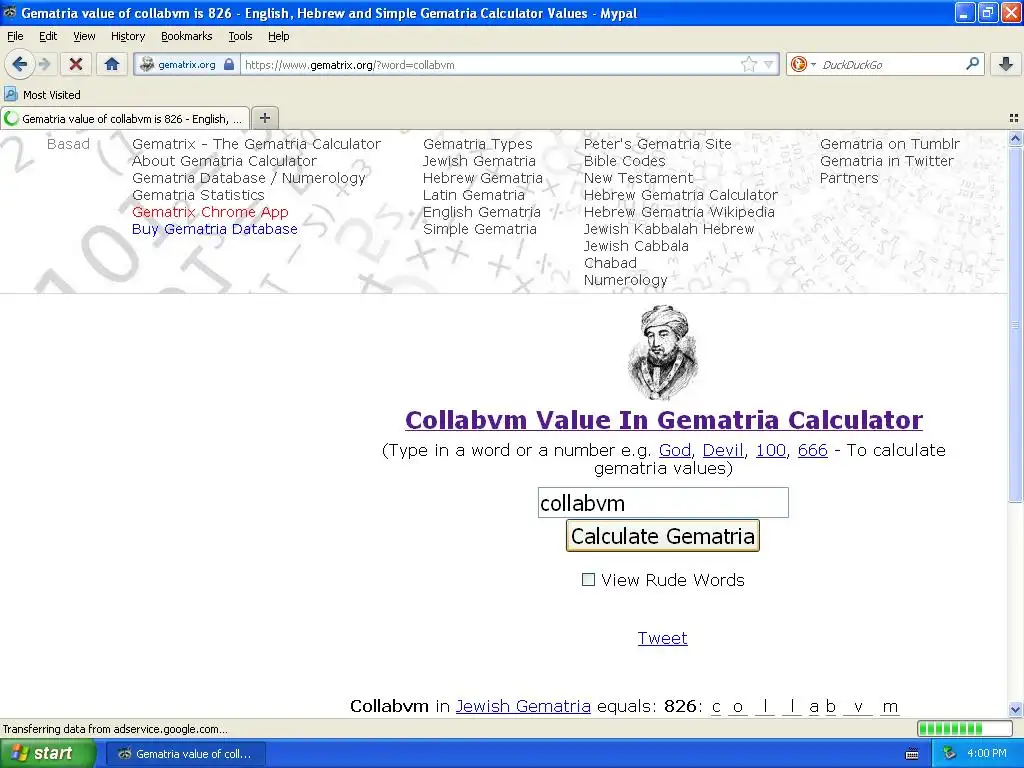The height and width of the screenshot is (768, 1024).
Task: Click the Calculate Gematria button
Action: (x=662, y=536)
